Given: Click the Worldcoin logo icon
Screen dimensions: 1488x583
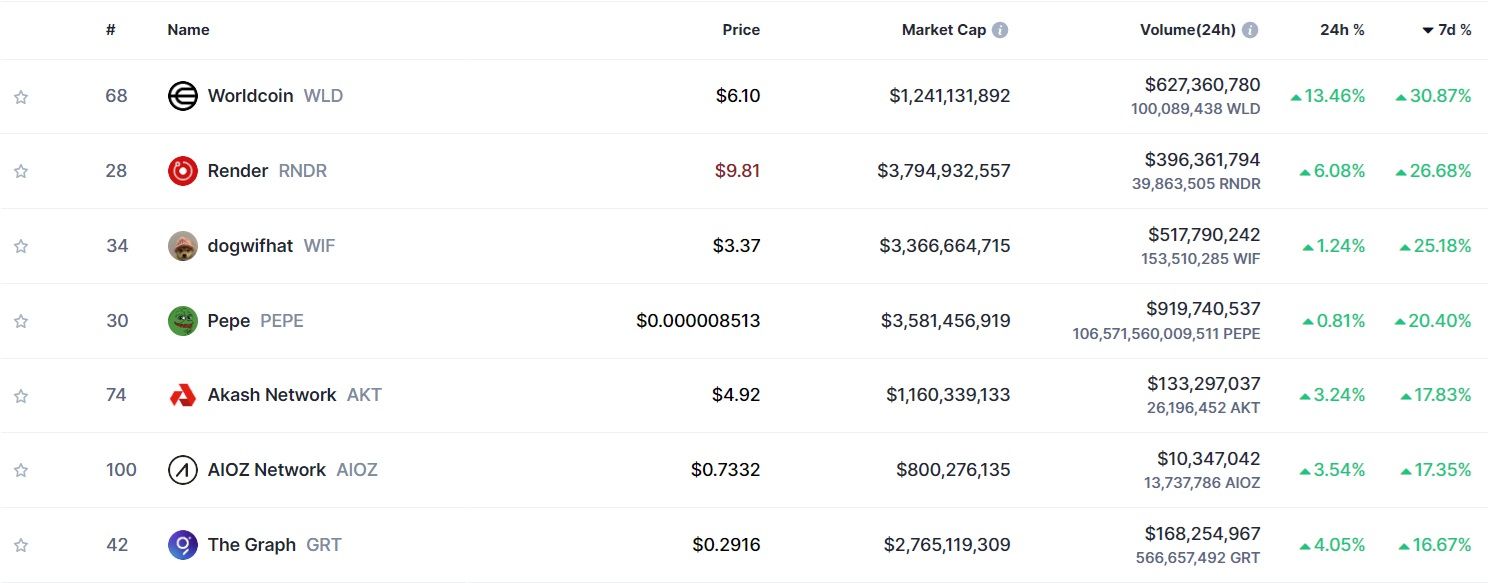Looking at the screenshot, I should coord(183,96).
